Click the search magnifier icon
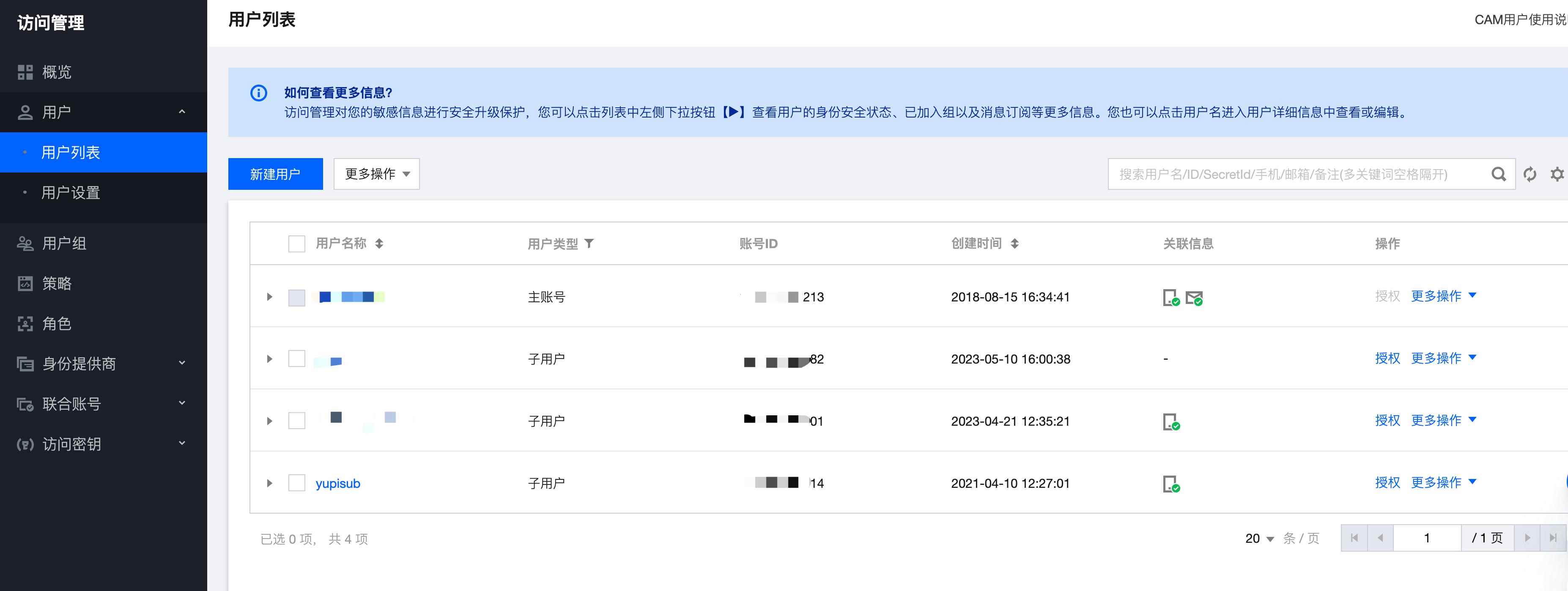The width and height of the screenshot is (1568, 591). (1498, 175)
